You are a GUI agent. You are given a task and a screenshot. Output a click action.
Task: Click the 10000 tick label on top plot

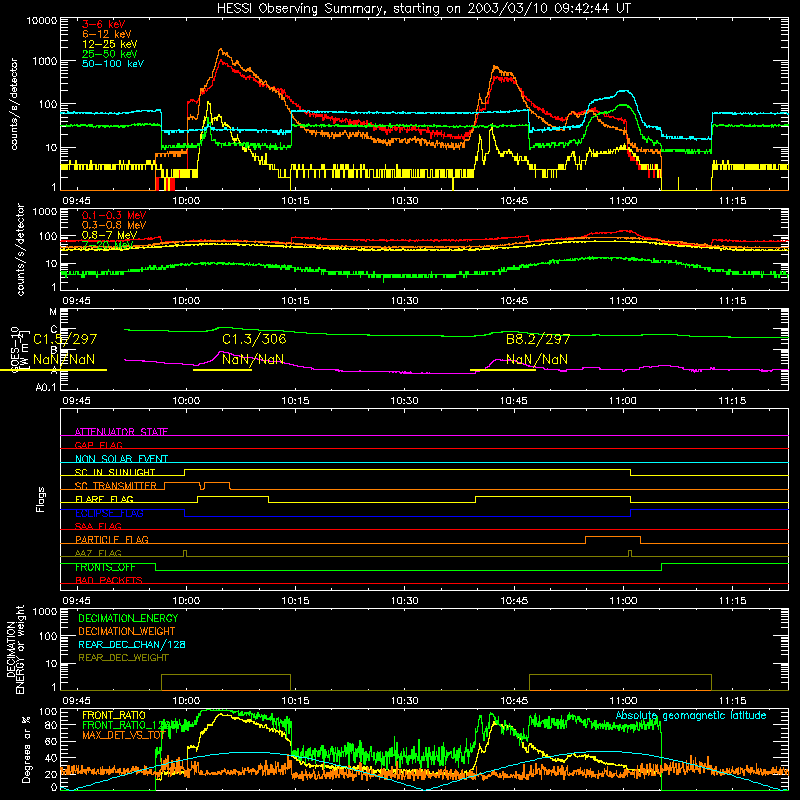click(42, 21)
